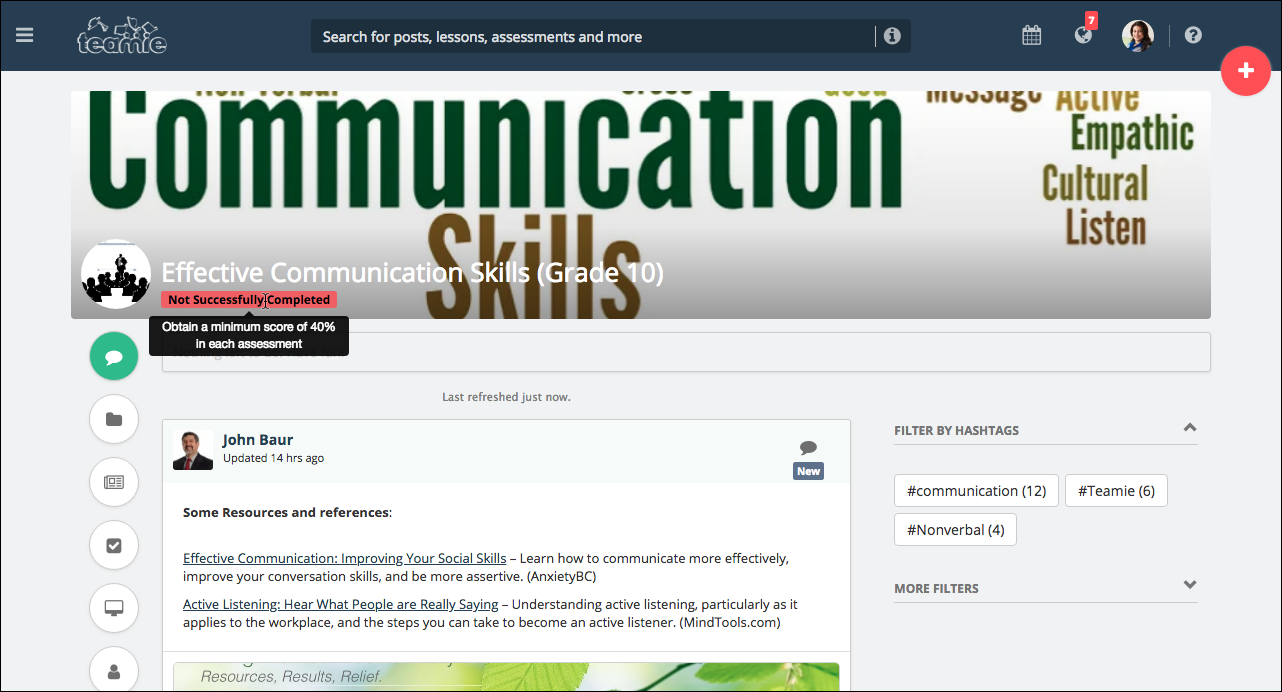The image size is (1282, 692).
Task: Click the help question mark icon
Action: (1193, 35)
